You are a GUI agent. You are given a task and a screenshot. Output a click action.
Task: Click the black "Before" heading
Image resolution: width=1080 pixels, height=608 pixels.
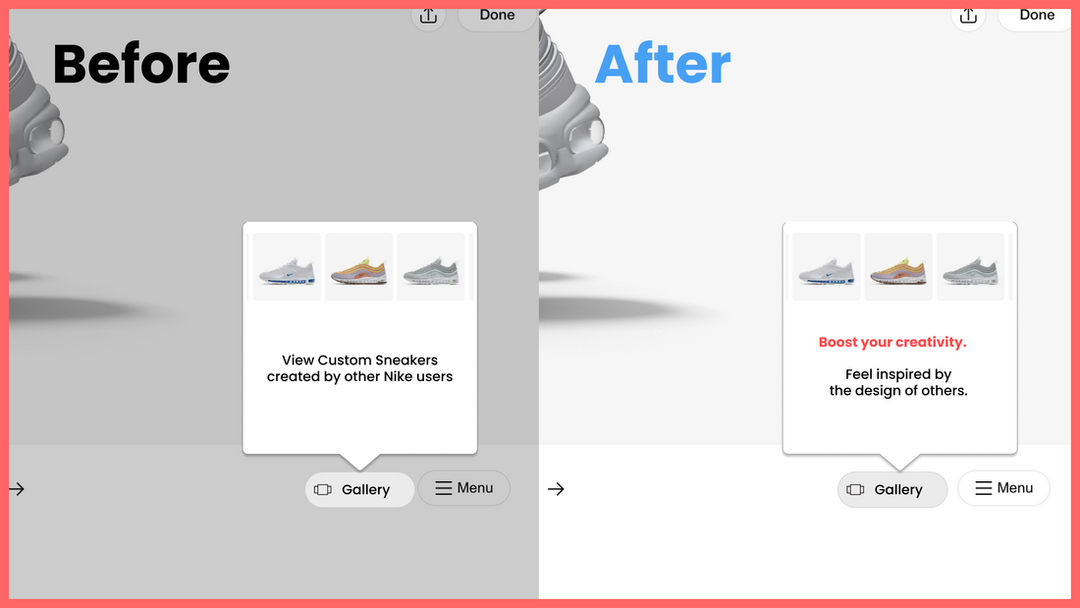click(141, 64)
